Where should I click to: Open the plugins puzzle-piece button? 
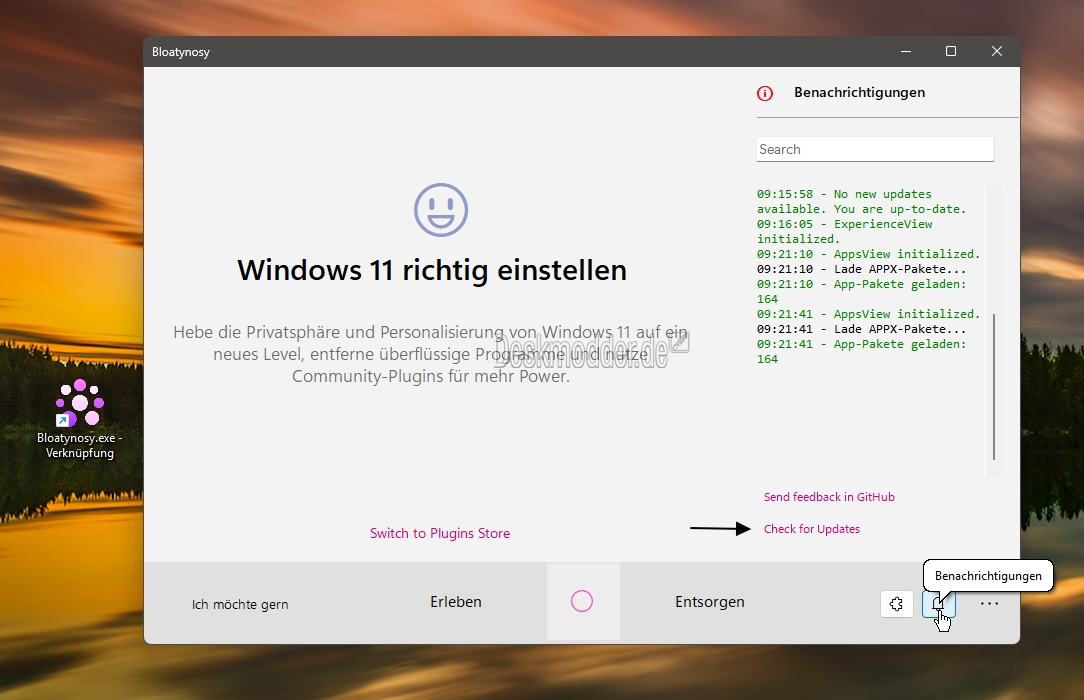point(897,604)
